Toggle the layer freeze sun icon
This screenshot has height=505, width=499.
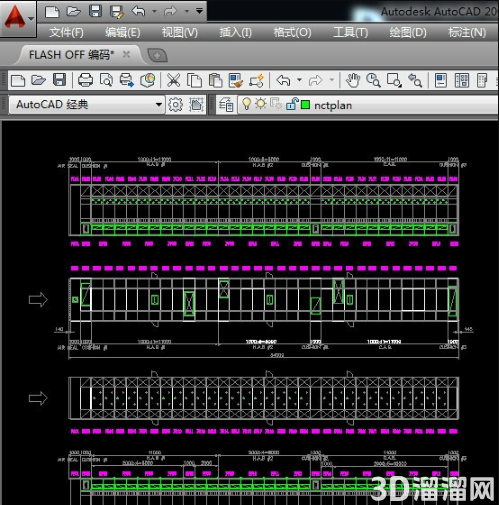pos(261,104)
